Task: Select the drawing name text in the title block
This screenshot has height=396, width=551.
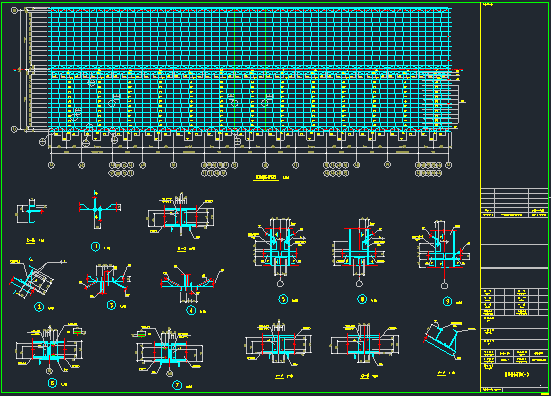Action: tap(517, 375)
